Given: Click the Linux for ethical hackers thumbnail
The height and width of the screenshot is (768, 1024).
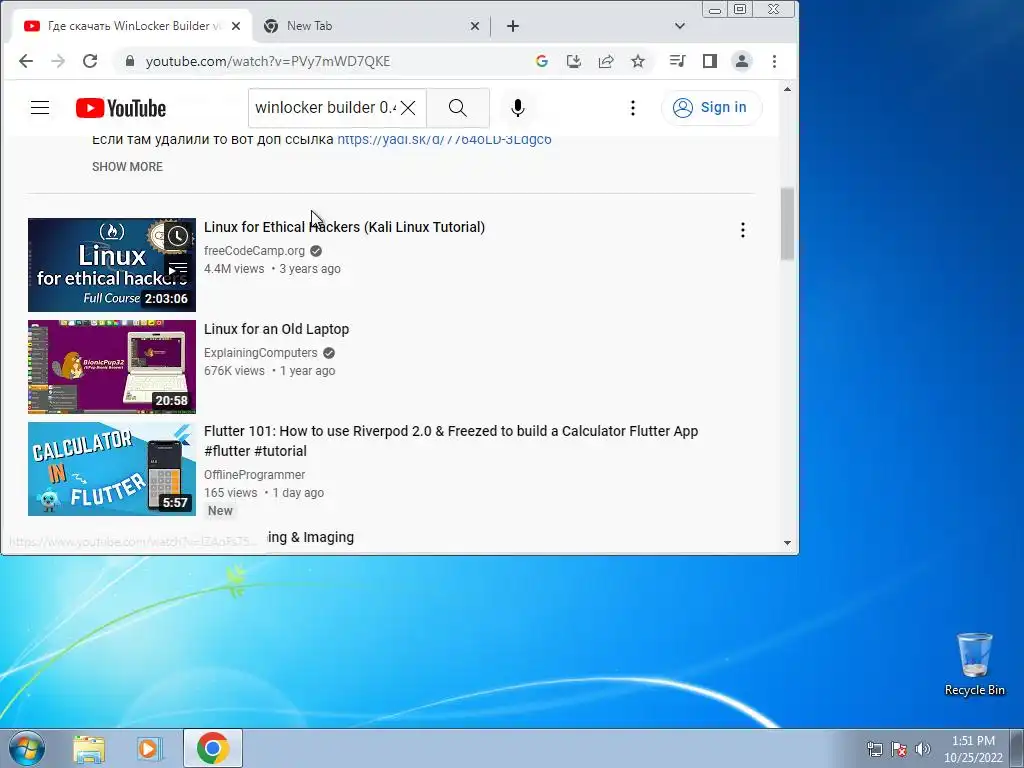Looking at the screenshot, I should 112,265.
